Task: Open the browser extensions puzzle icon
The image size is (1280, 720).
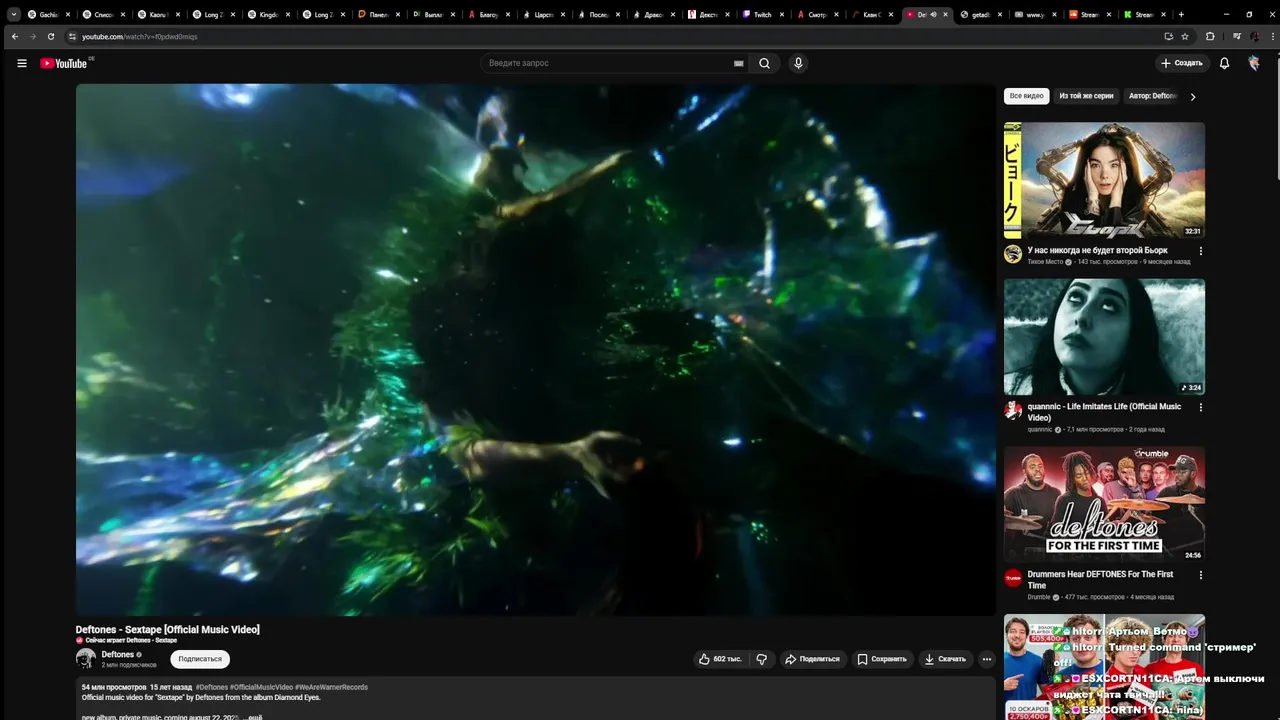Action: pyautogui.click(x=1210, y=36)
